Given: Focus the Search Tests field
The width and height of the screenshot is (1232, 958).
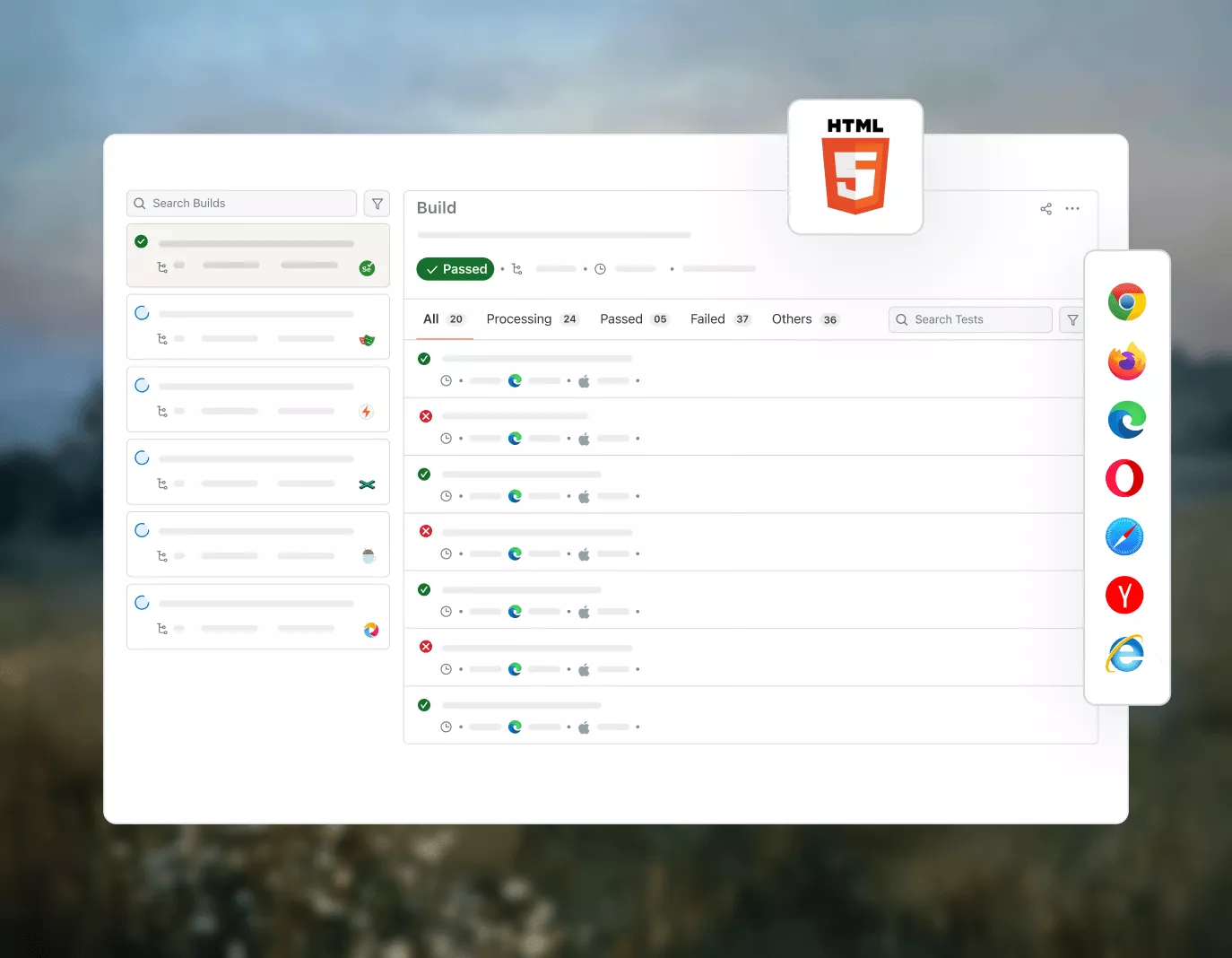Looking at the screenshot, I should pyautogui.click(x=970, y=320).
